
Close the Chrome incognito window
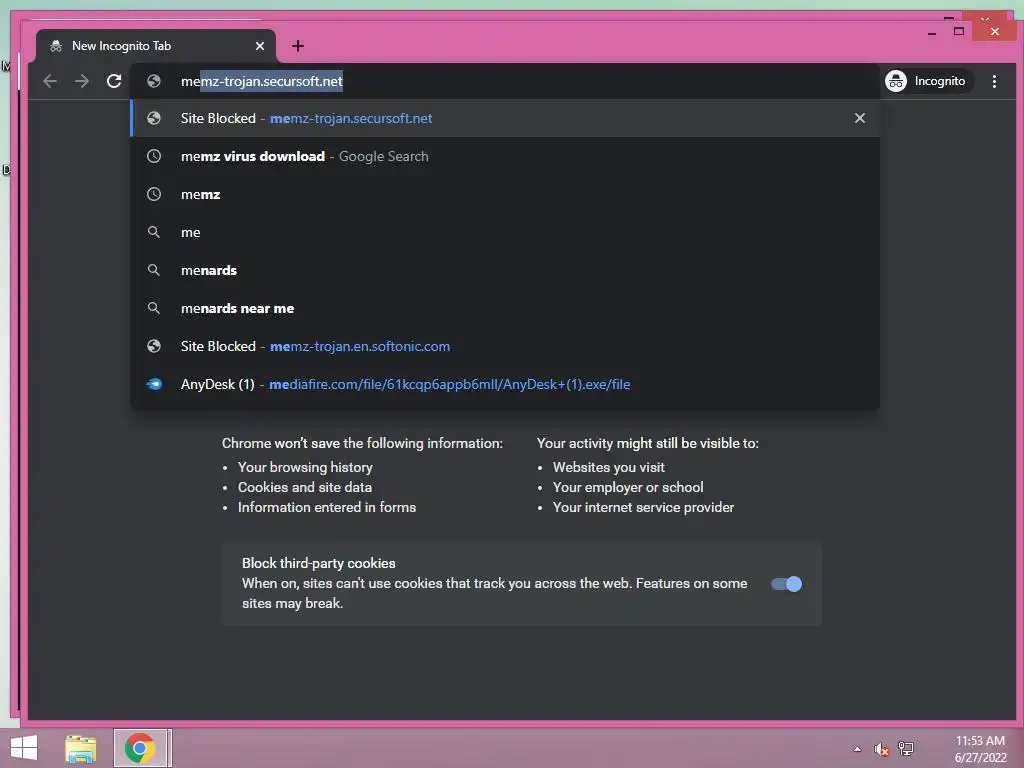point(994,31)
